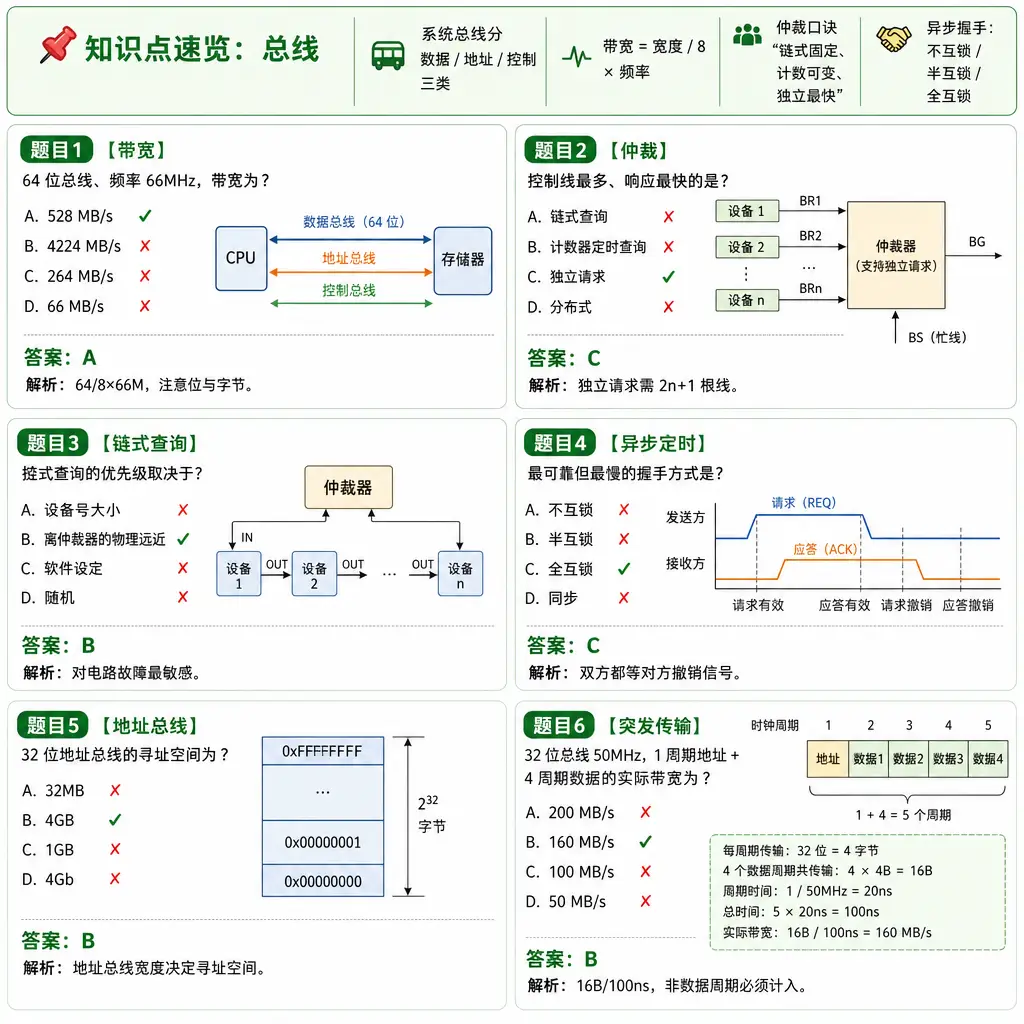Click the green check beside 全互锁 option
1024x1024 pixels.
pos(624,569)
